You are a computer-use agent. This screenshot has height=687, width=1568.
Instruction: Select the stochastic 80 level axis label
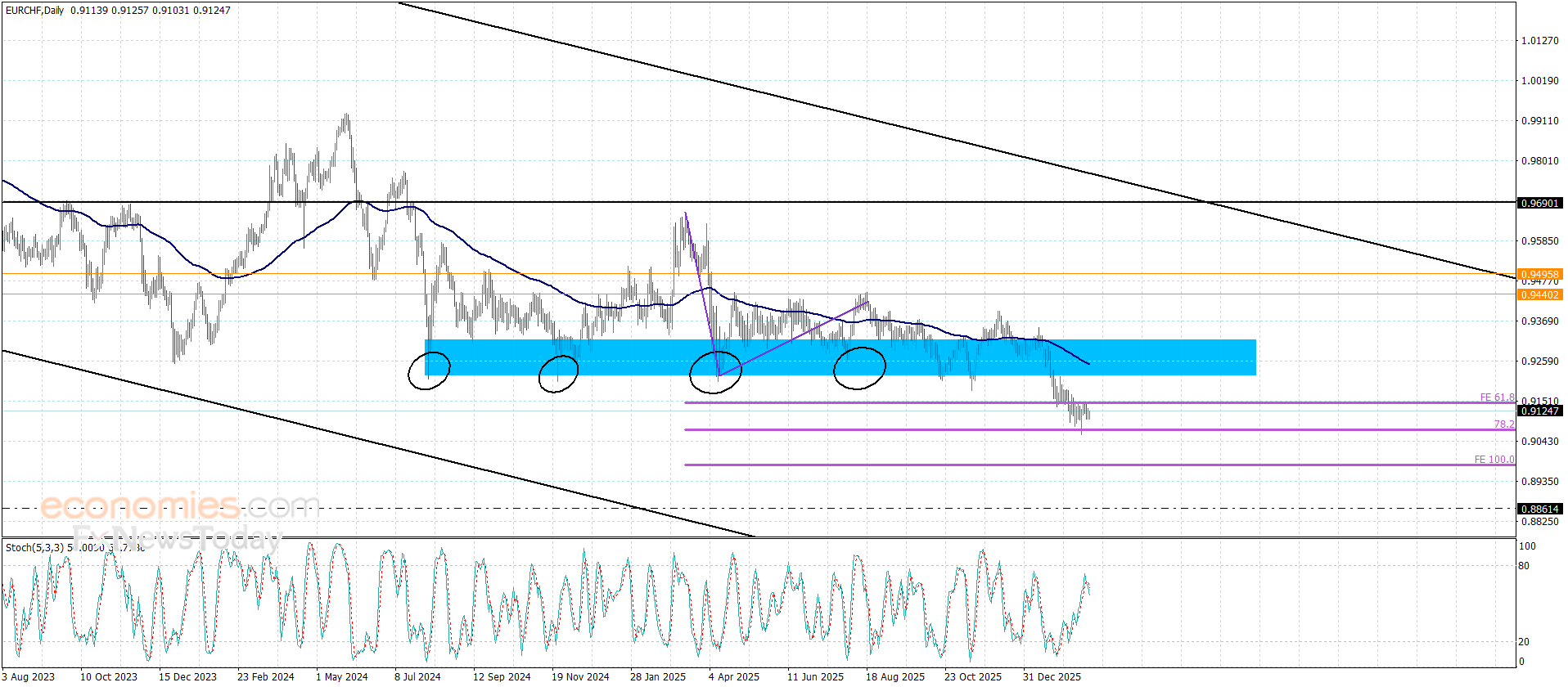pyautogui.click(x=1523, y=566)
